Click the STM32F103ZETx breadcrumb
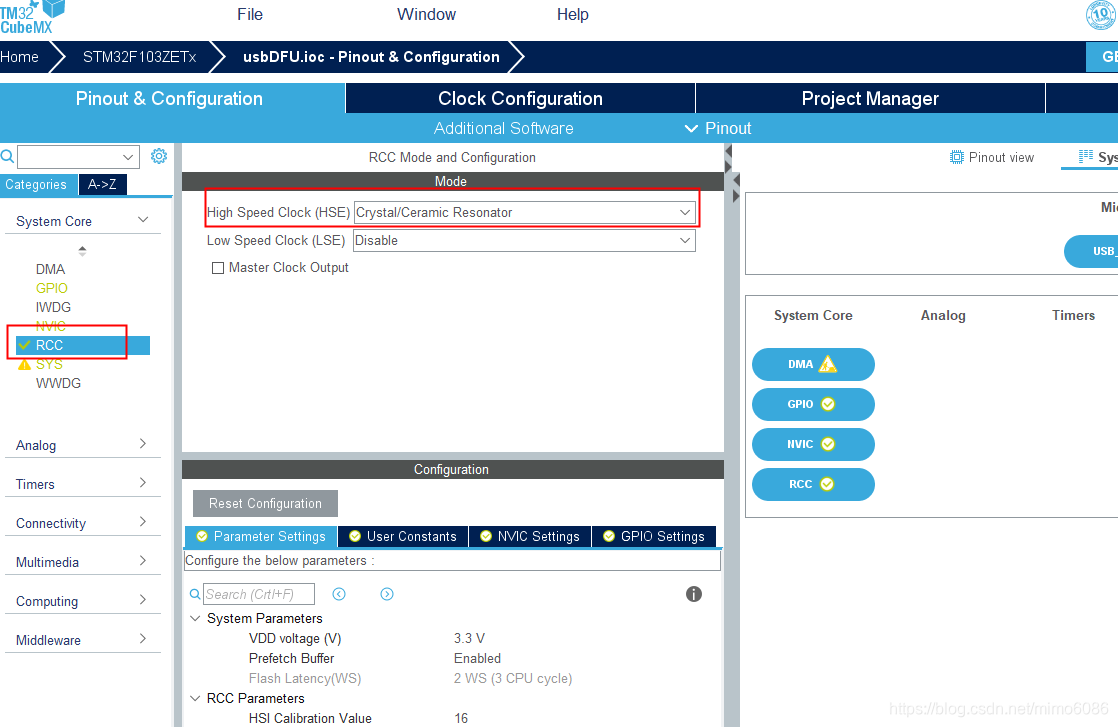 tap(139, 57)
